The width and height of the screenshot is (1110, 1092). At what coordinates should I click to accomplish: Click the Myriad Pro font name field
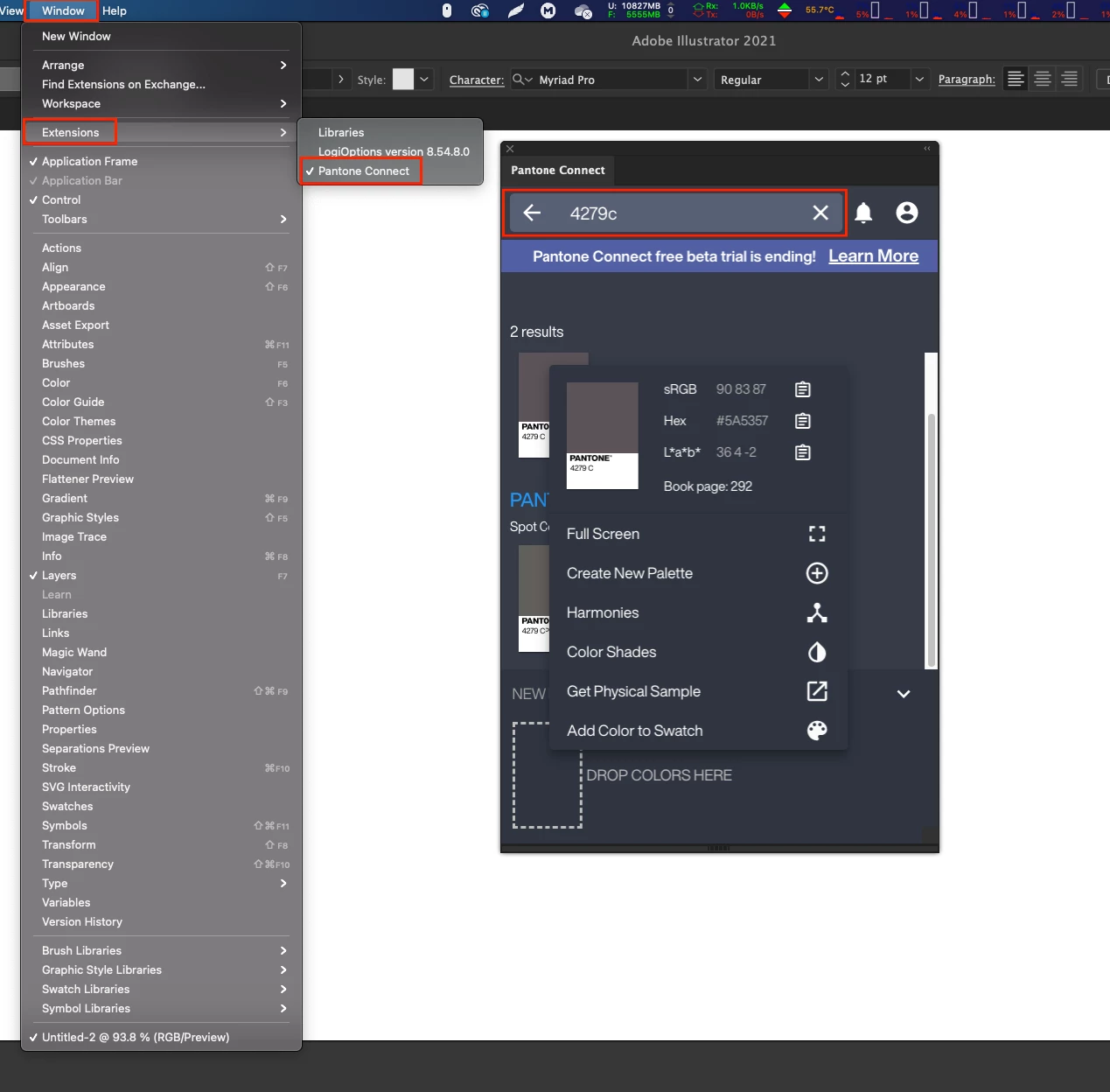(611, 80)
